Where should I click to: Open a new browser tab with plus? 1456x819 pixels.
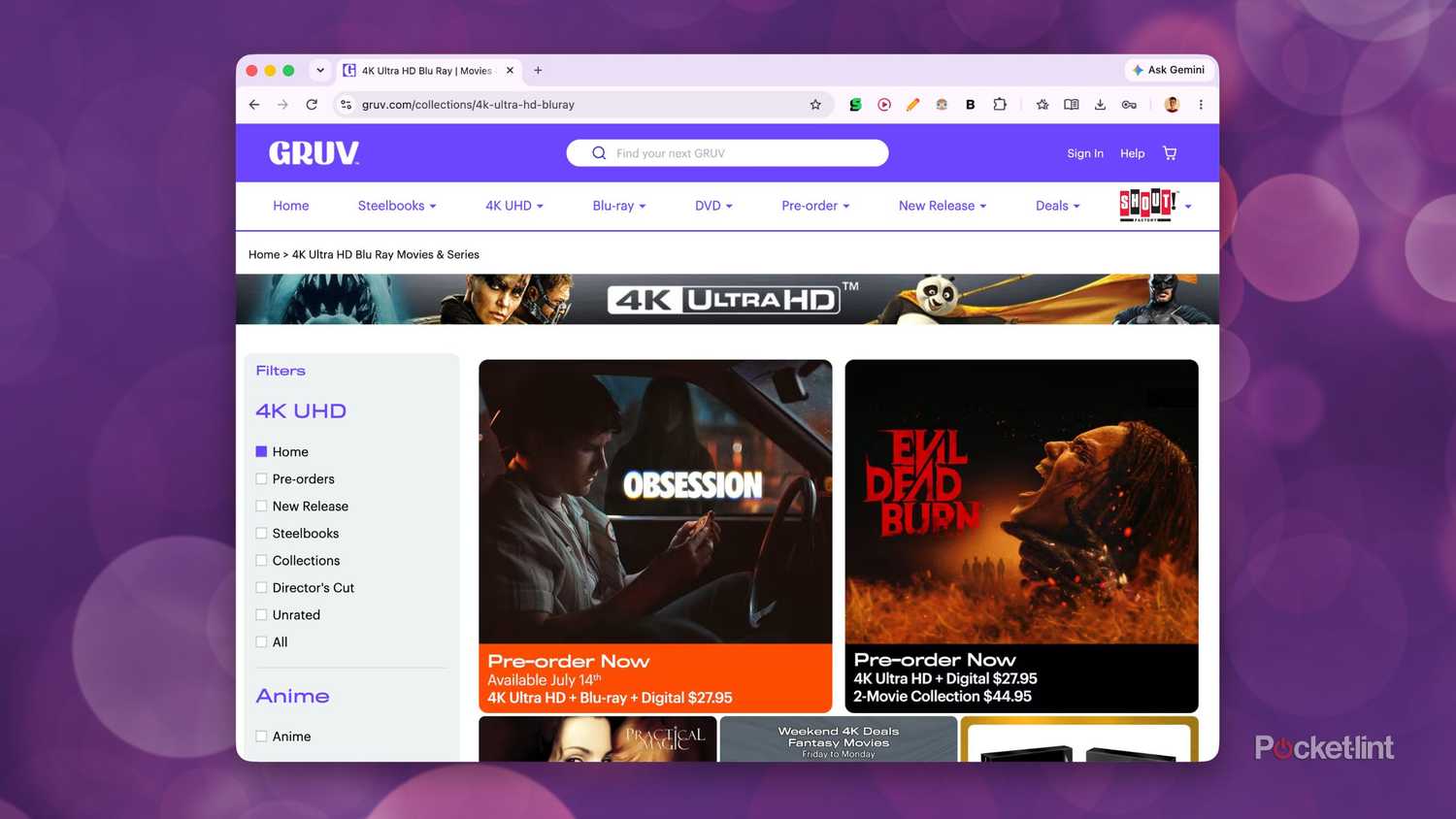tap(538, 70)
